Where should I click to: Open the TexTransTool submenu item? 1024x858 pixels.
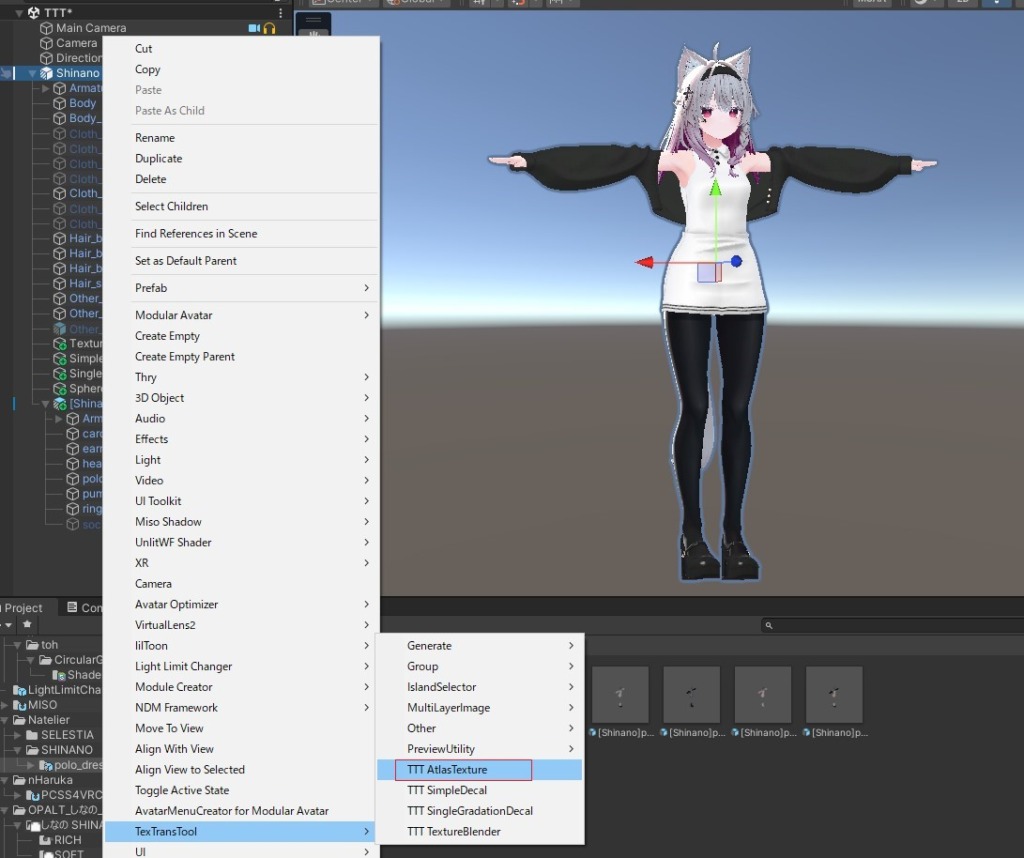[x=242, y=831]
